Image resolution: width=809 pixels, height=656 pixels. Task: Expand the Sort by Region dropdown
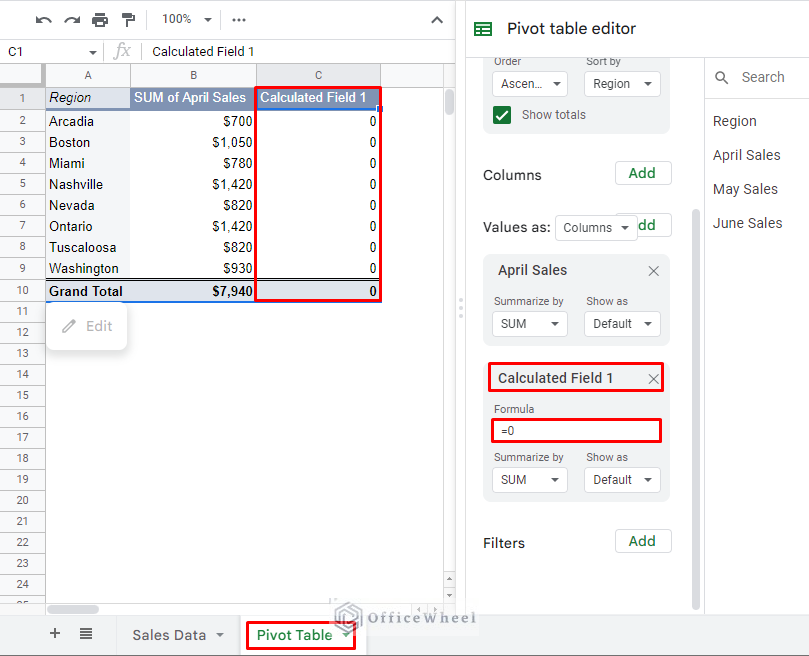622,84
